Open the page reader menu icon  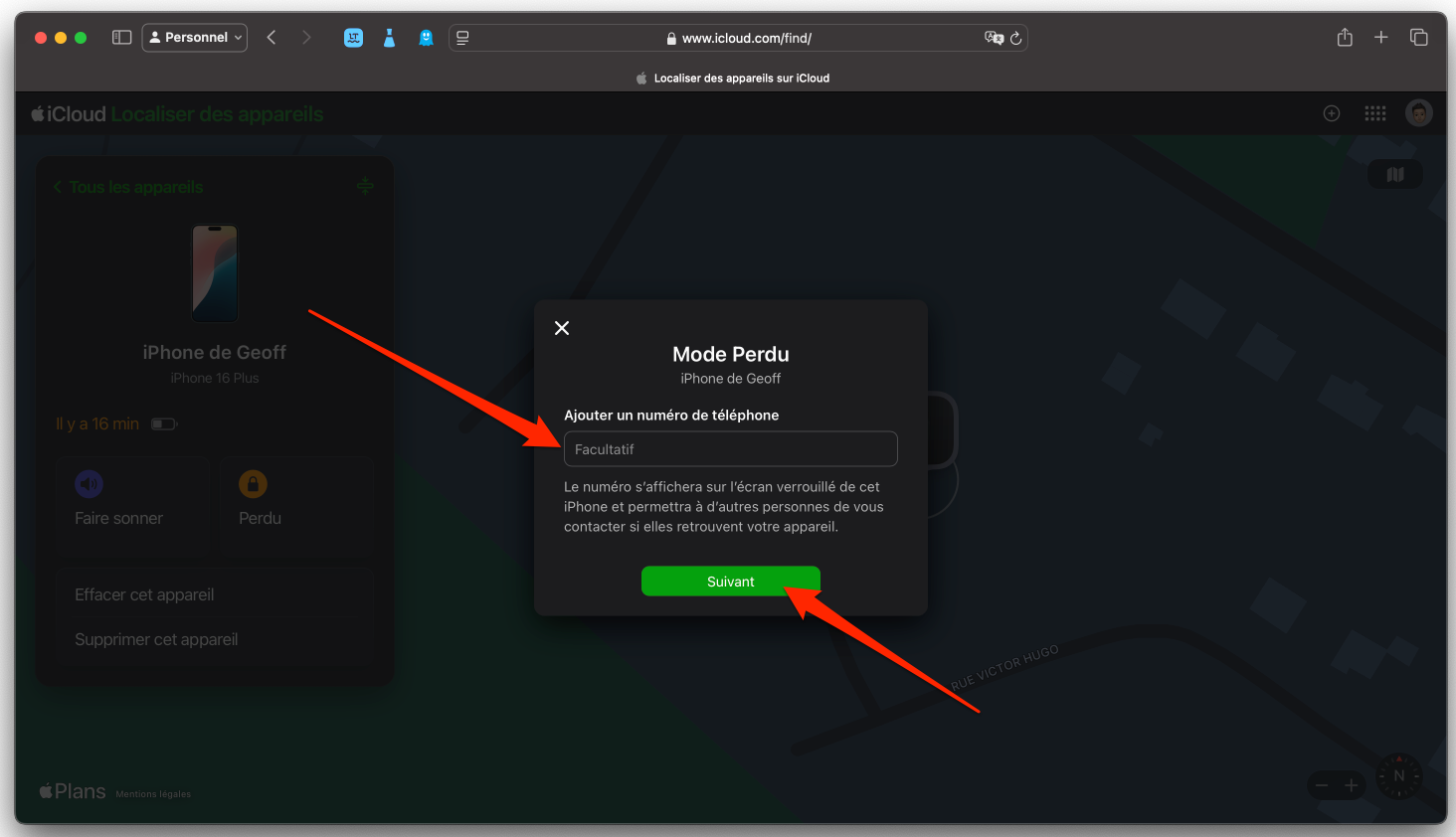462,38
